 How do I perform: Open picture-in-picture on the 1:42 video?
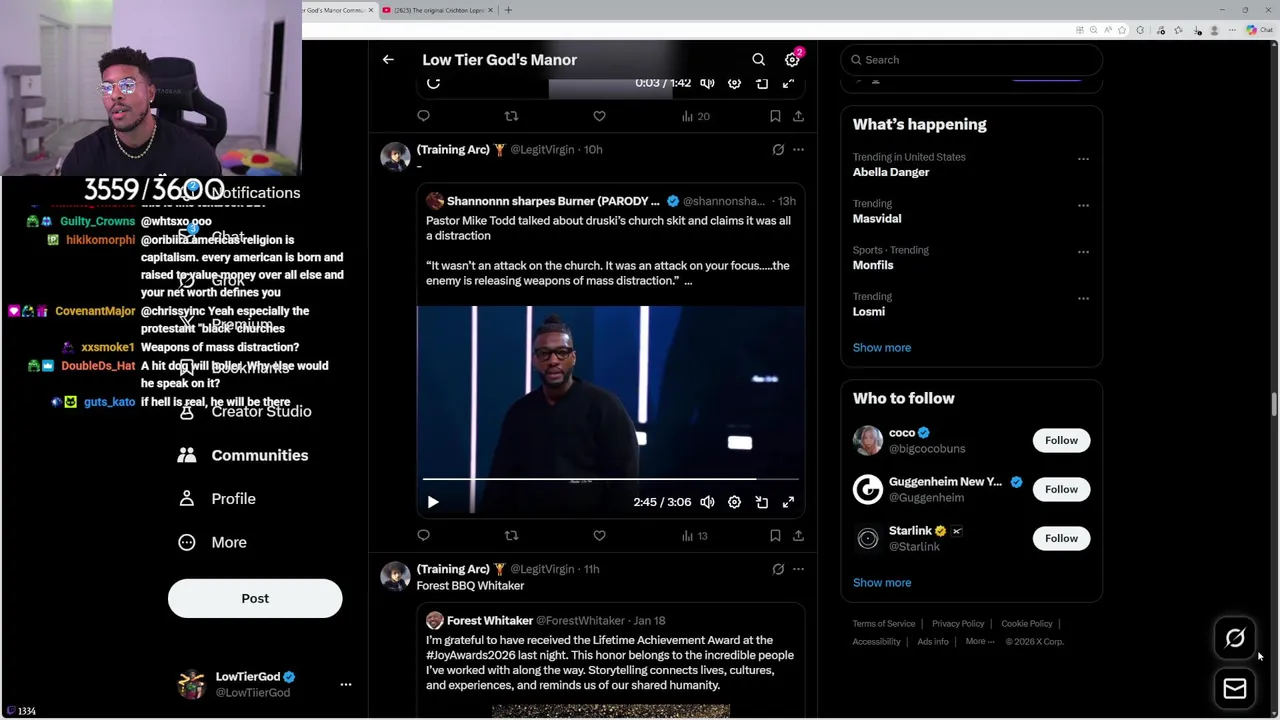[761, 83]
